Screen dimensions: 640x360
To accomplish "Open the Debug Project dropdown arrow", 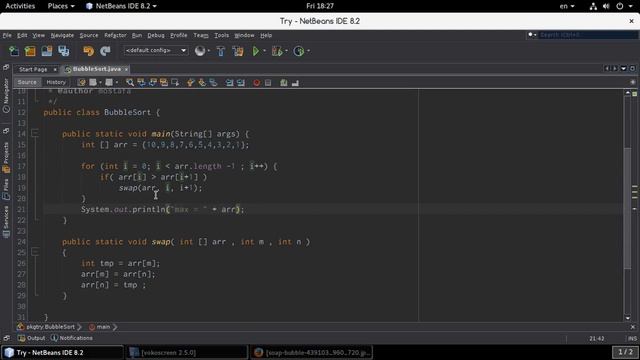I will pyautogui.click(x=286, y=51).
